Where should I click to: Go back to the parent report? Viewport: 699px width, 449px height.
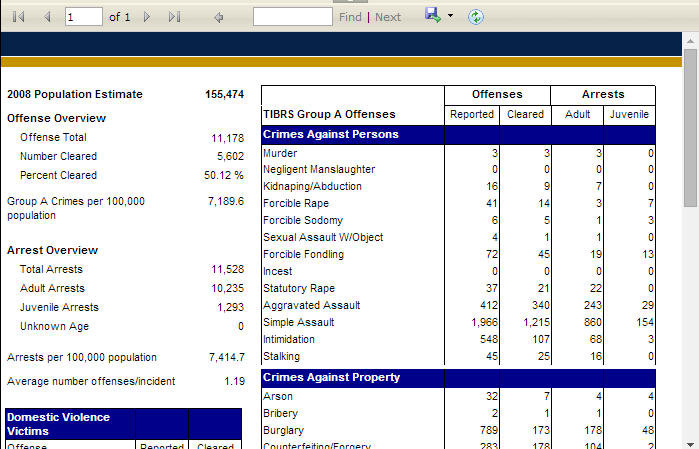point(219,17)
